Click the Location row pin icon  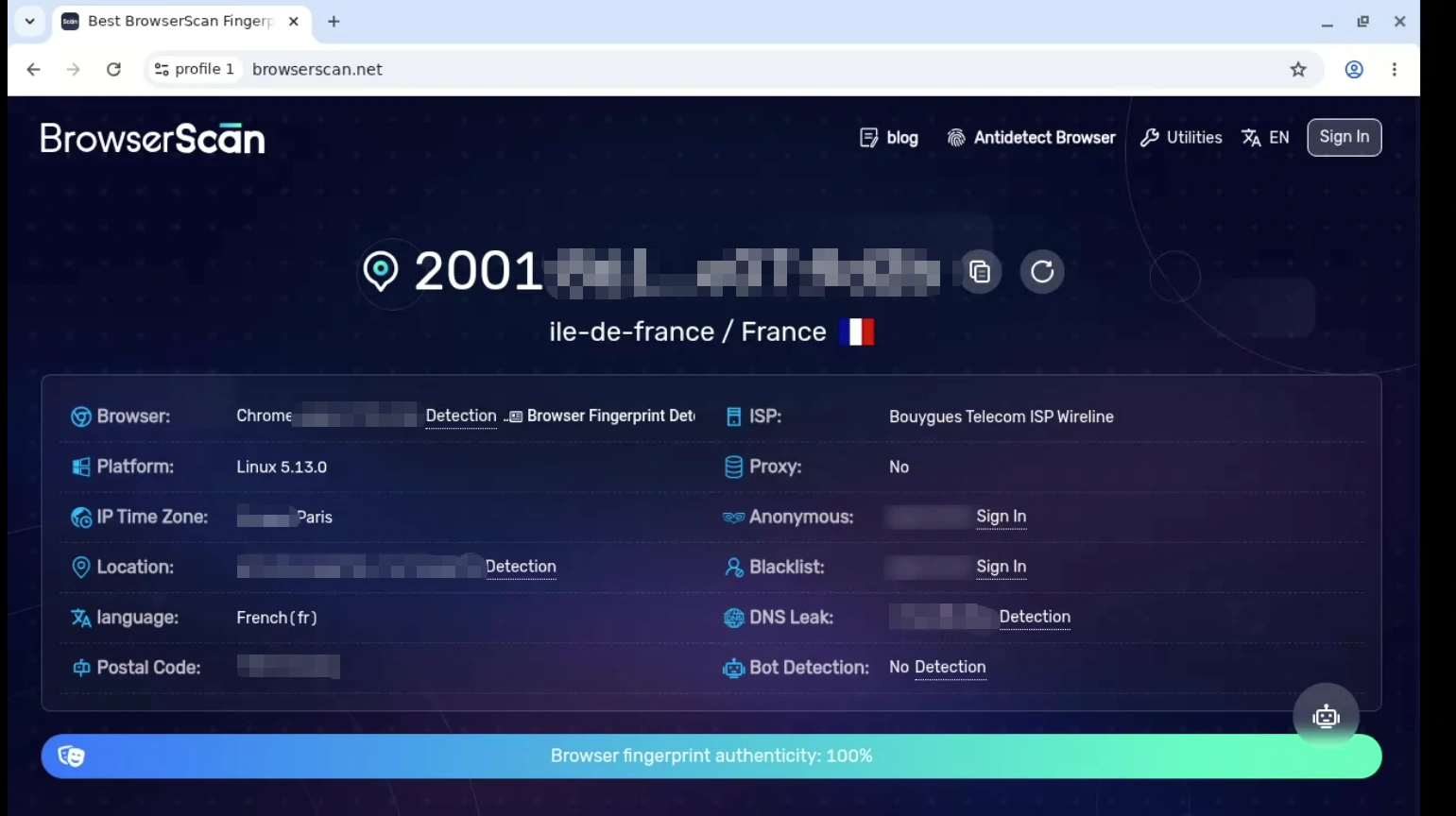tap(81, 567)
